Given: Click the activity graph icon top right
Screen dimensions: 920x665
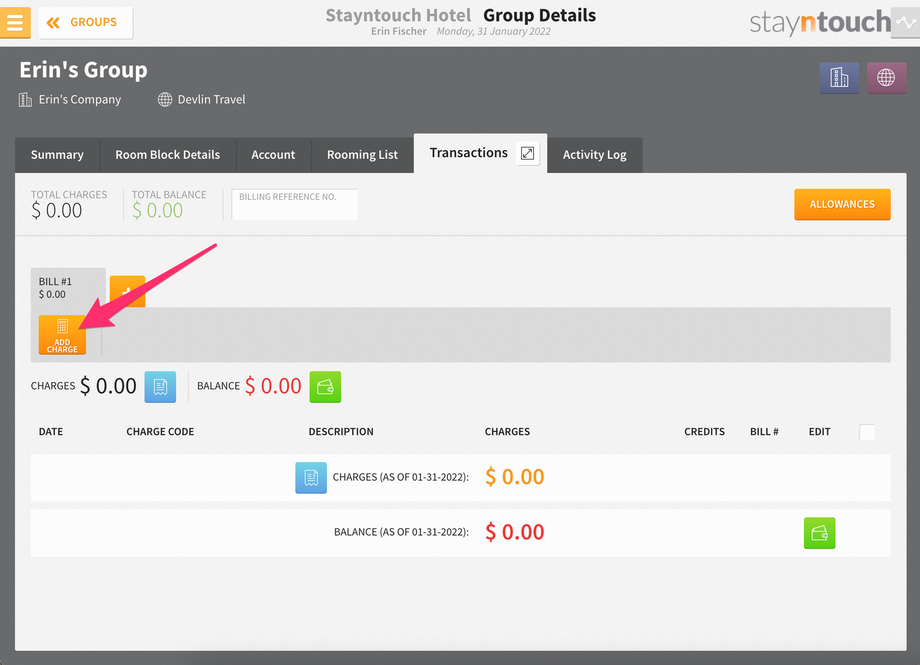Looking at the screenshot, I should pos(905,23).
